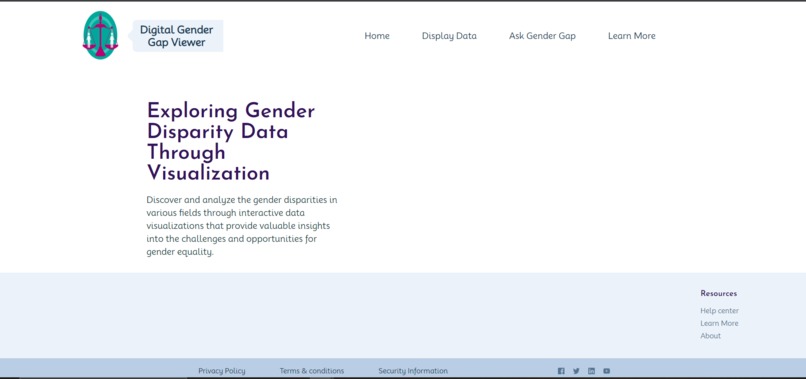Image resolution: width=806 pixels, height=379 pixels.
Task: Click the Exploring Gender Disparity Data headline
Action: click(x=231, y=141)
